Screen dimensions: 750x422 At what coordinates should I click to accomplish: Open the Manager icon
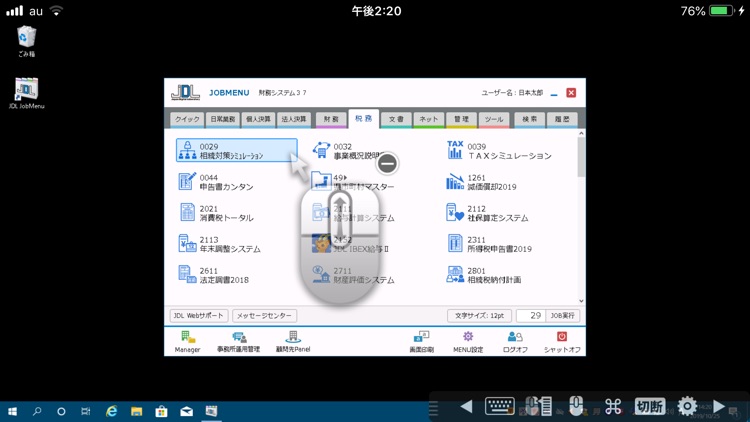point(188,342)
